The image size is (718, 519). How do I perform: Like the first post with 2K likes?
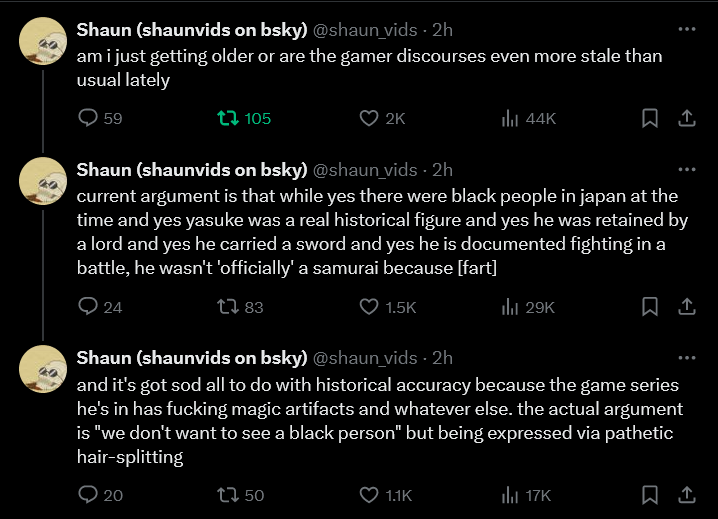pos(369,118)
